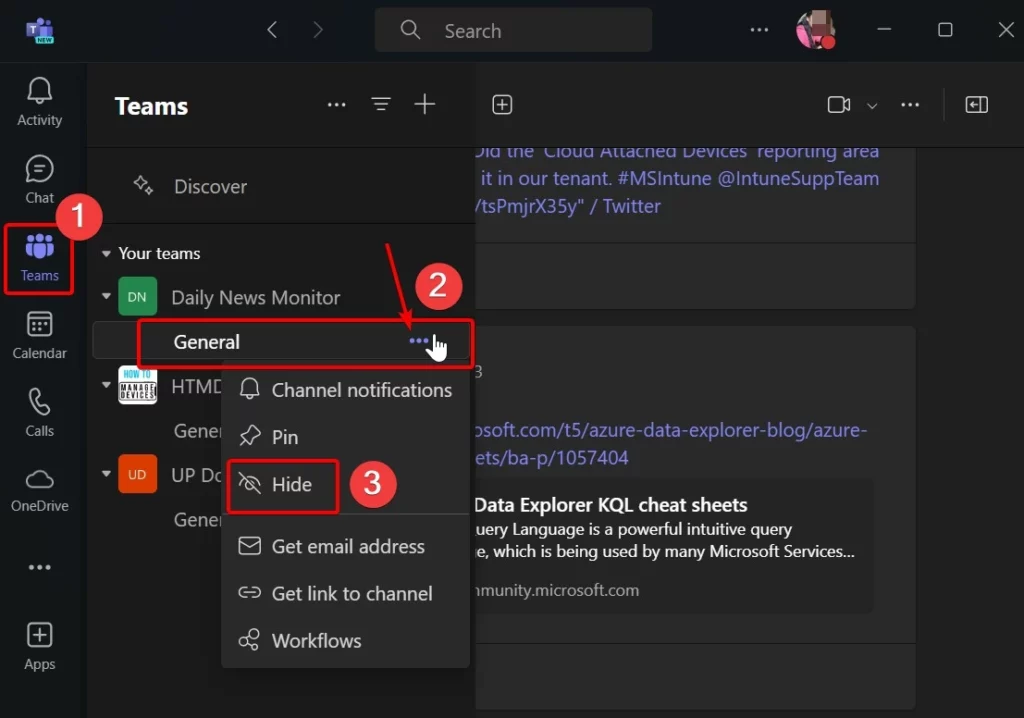Select the Teams sidebar icon
Viewport: 1024px width, 718px height.
39,258
